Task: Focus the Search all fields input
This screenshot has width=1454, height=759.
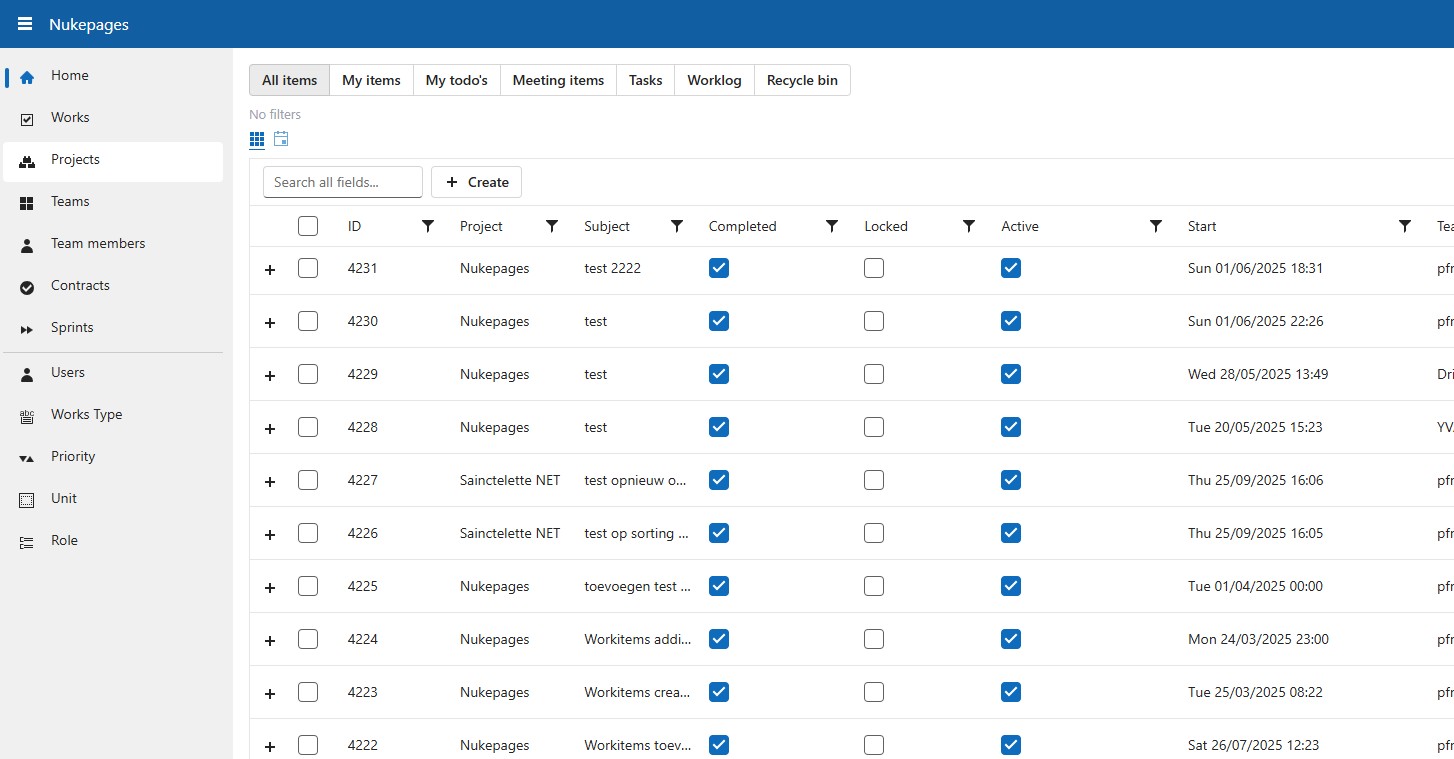Action: pos(342,182)
